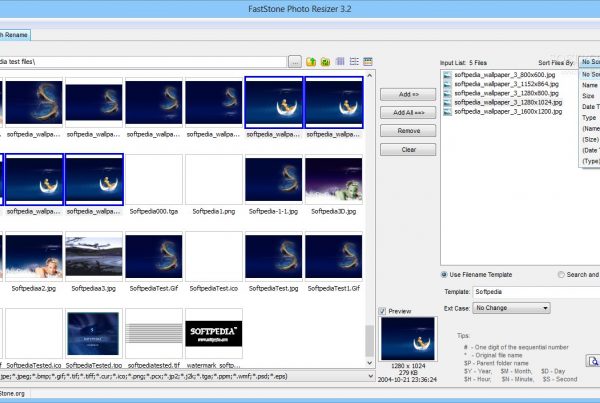Select the Batch Rename tab
The height and width of the screenshot is (403, 600).
tap(15, 35)
